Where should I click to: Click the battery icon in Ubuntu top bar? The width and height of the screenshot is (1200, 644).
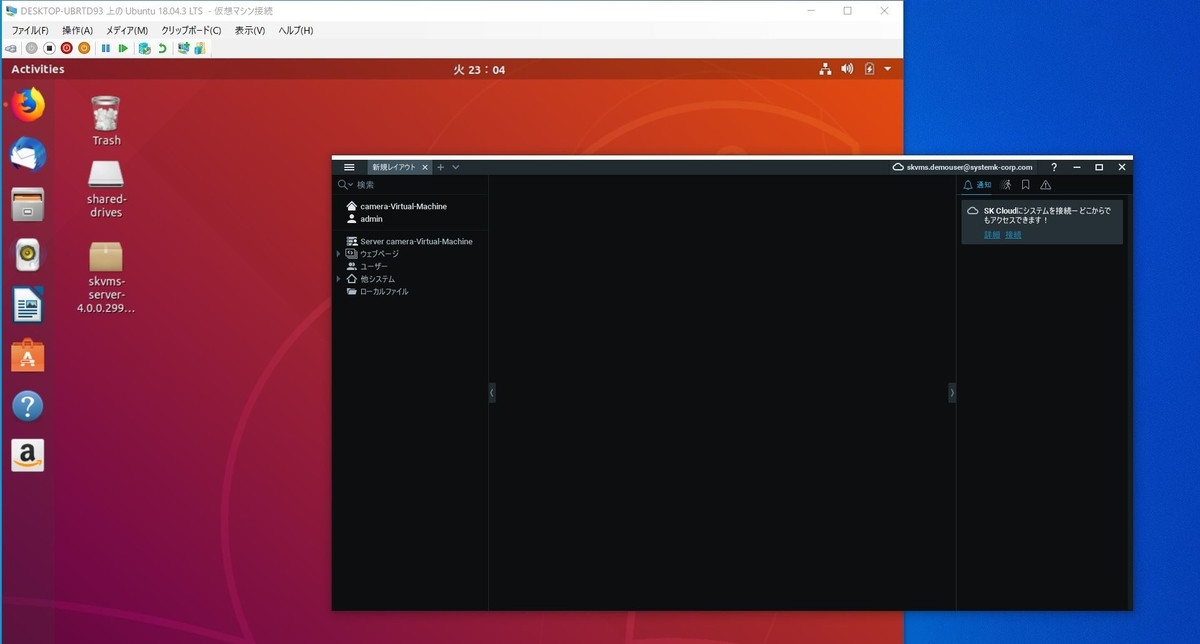coord(869,69)
